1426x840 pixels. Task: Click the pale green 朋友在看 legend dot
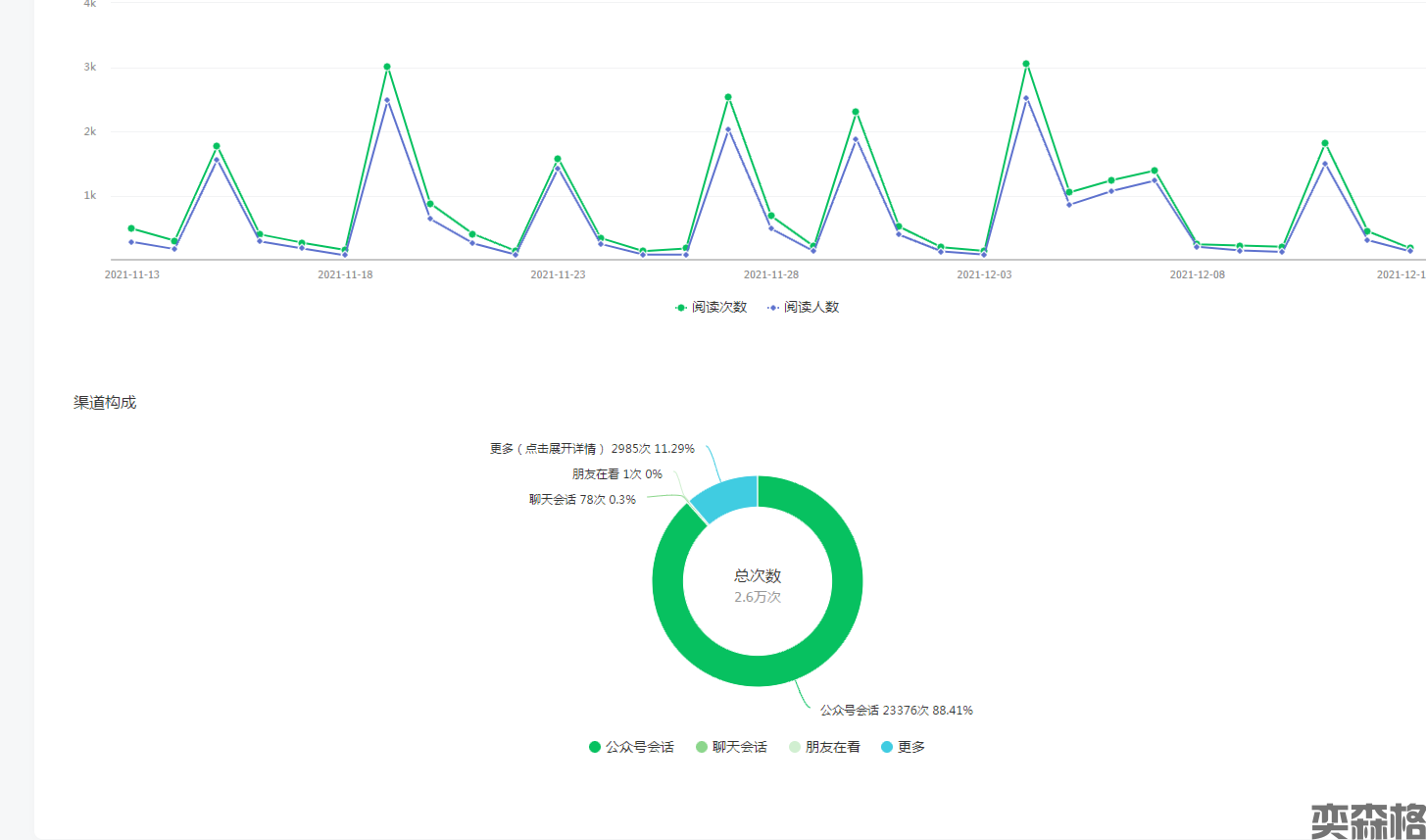[x=795, y=747]
